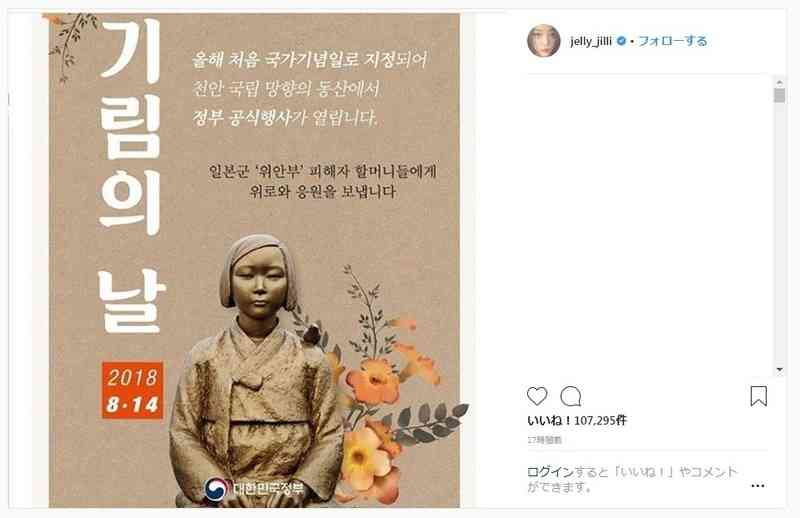800x518 pixels.
Task: Click the 대한민국정부 logo on the poster
Action: [x=254, y=489]
